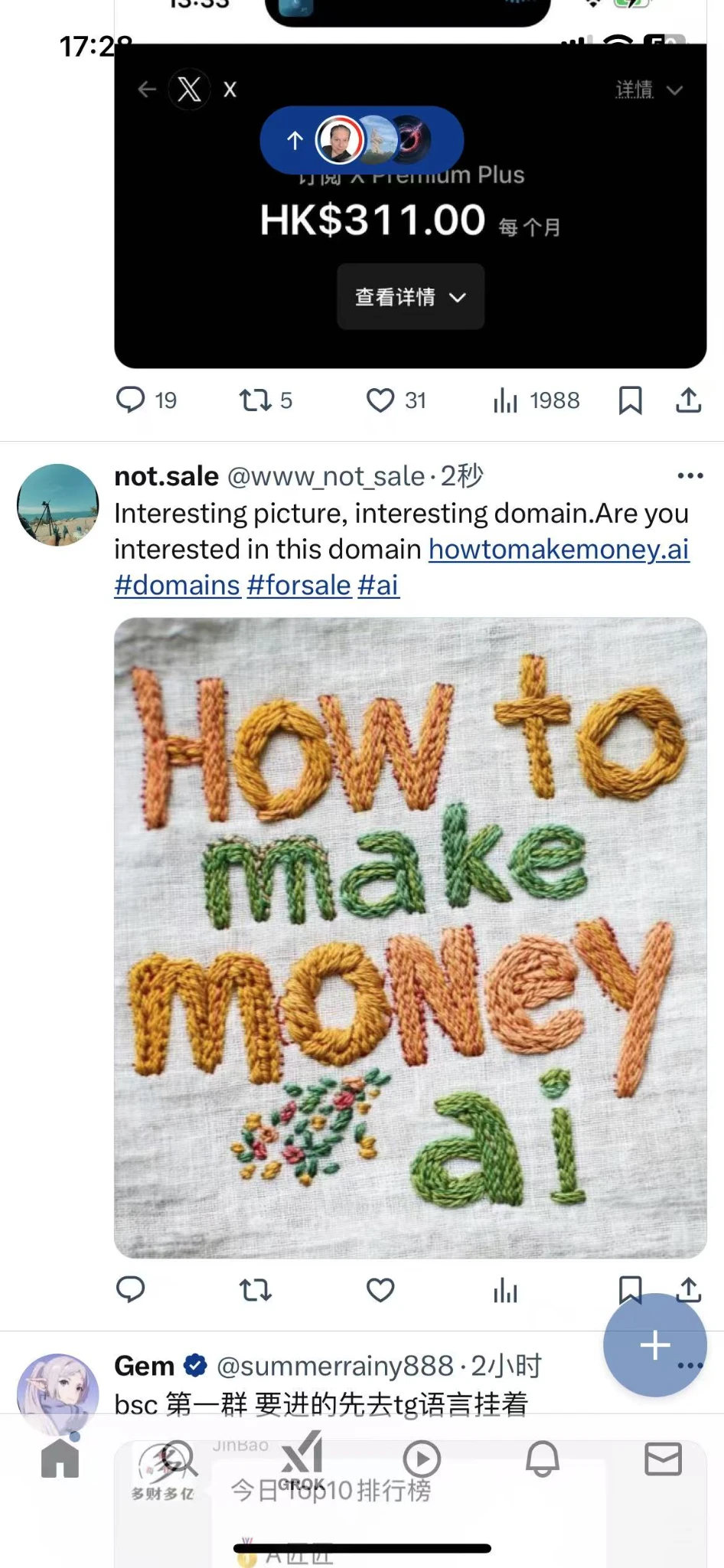Open the embroidered How to make money image
The height and width of the screenshot is (1568, 724).
(410, 938)
